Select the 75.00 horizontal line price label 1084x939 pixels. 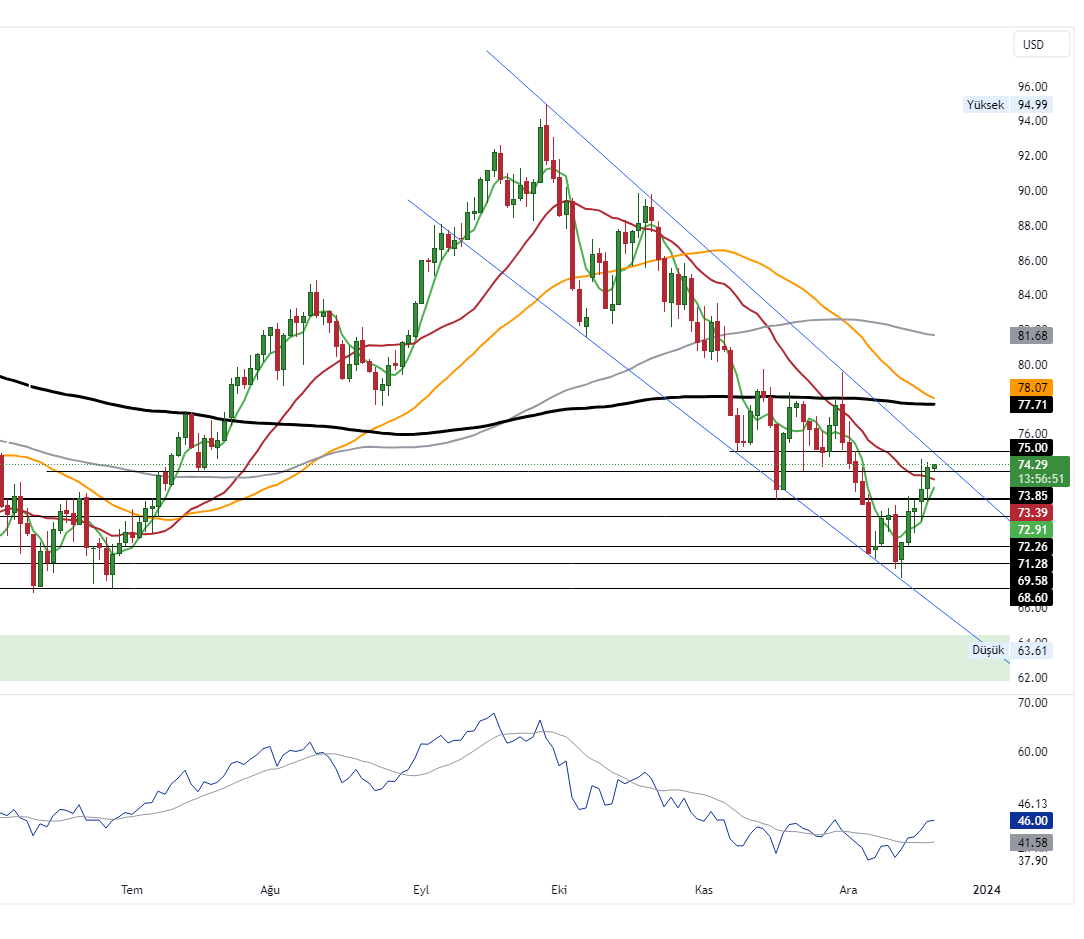(x=1032, y=448)
